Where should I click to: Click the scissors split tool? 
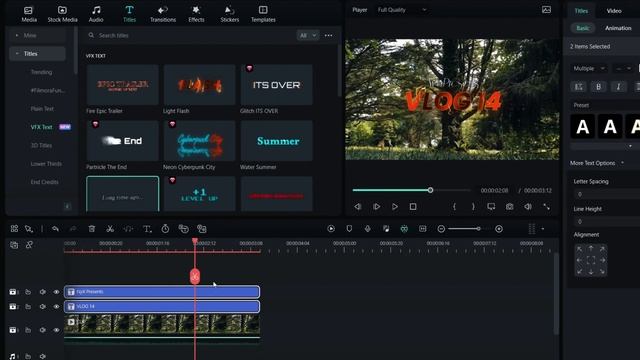tap(110, 229)
